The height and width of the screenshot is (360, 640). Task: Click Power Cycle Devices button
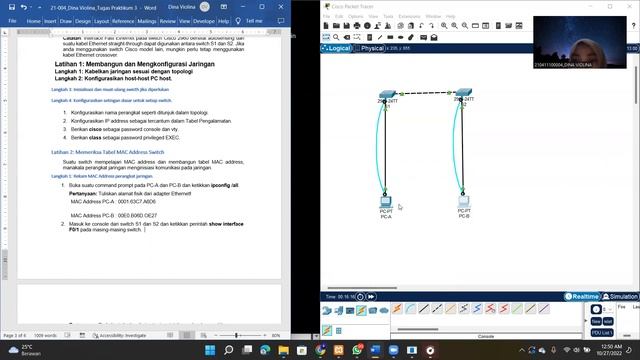click(360, 297)
